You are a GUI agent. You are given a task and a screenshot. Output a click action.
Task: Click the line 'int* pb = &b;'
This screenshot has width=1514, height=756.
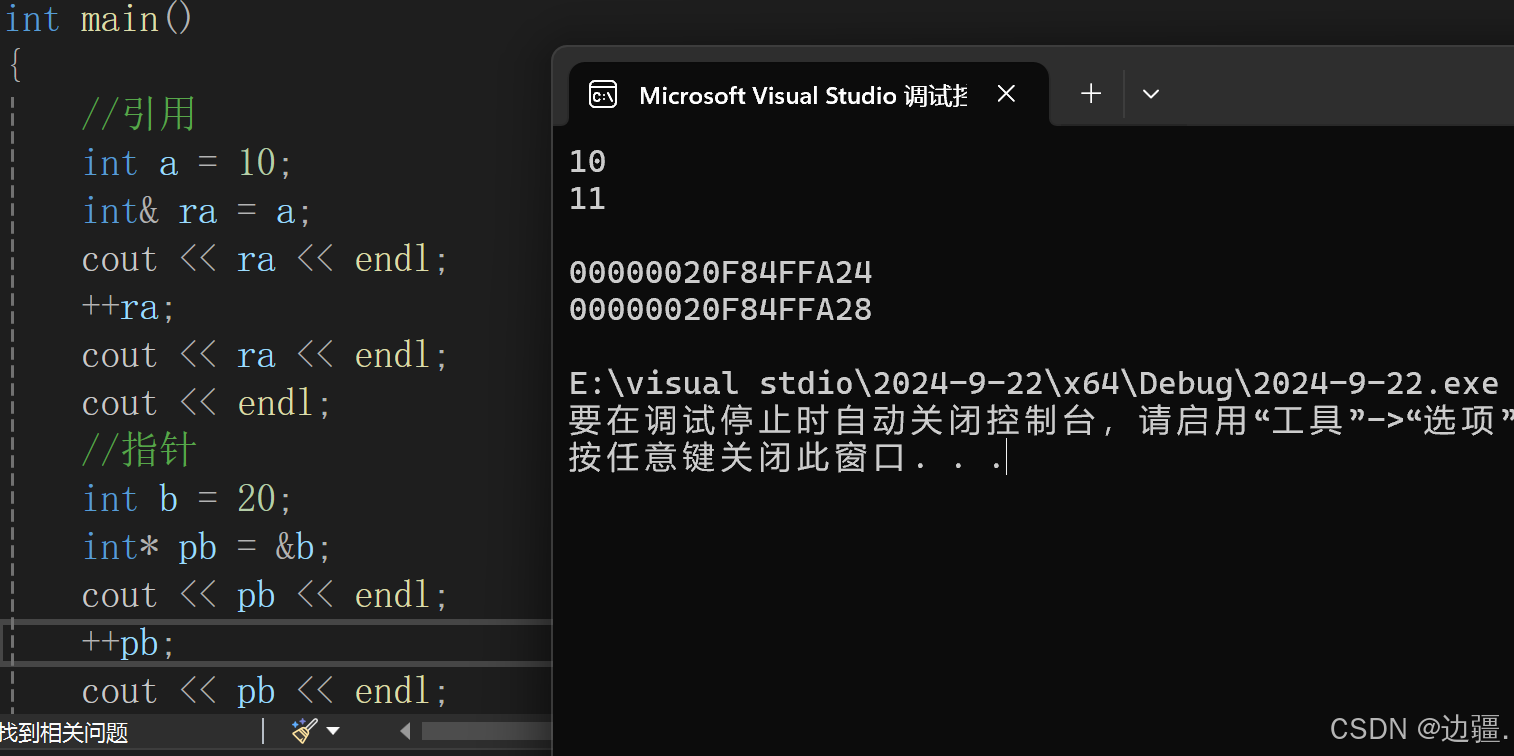click(206, 547)
